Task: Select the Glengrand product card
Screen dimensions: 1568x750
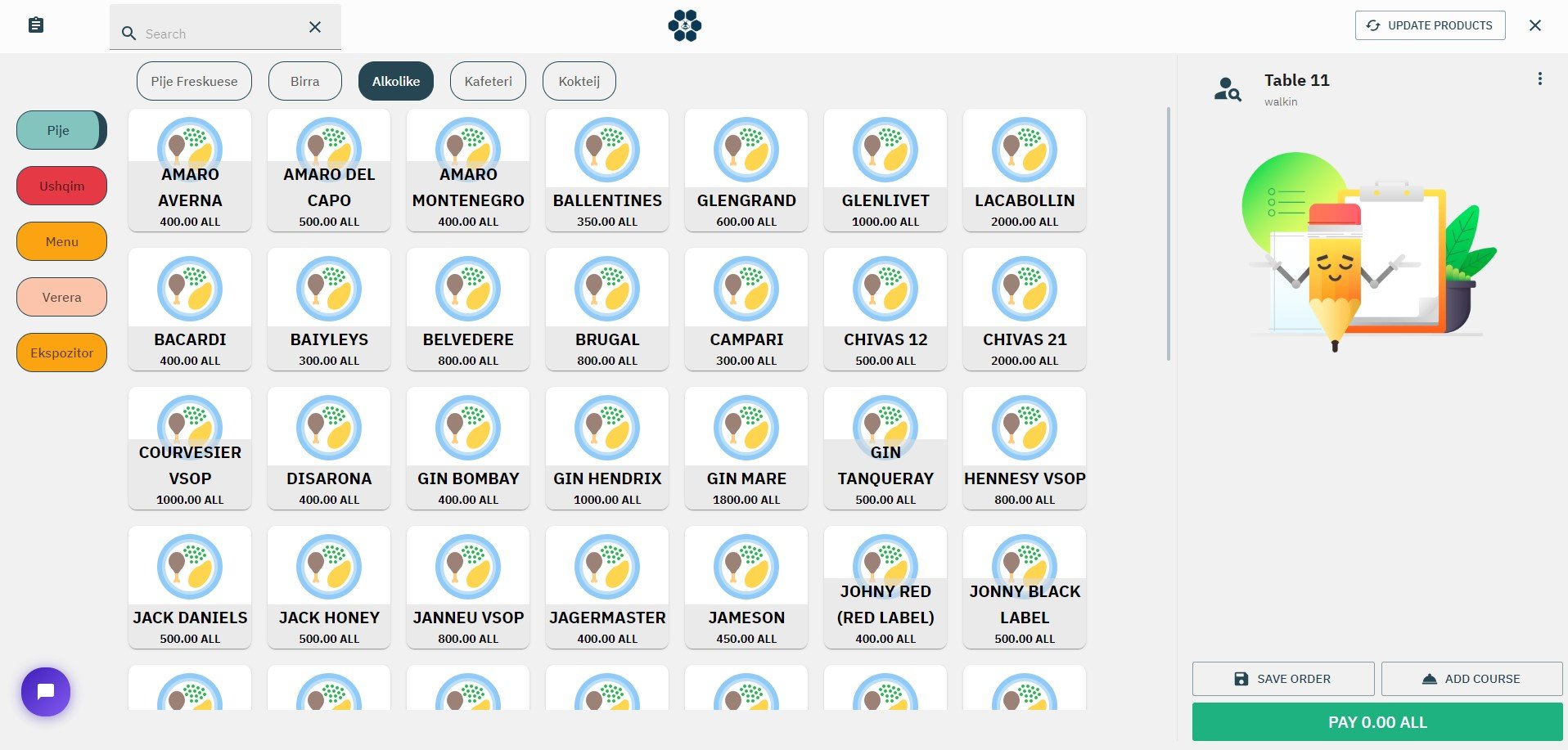Action: tap(746, 170)
